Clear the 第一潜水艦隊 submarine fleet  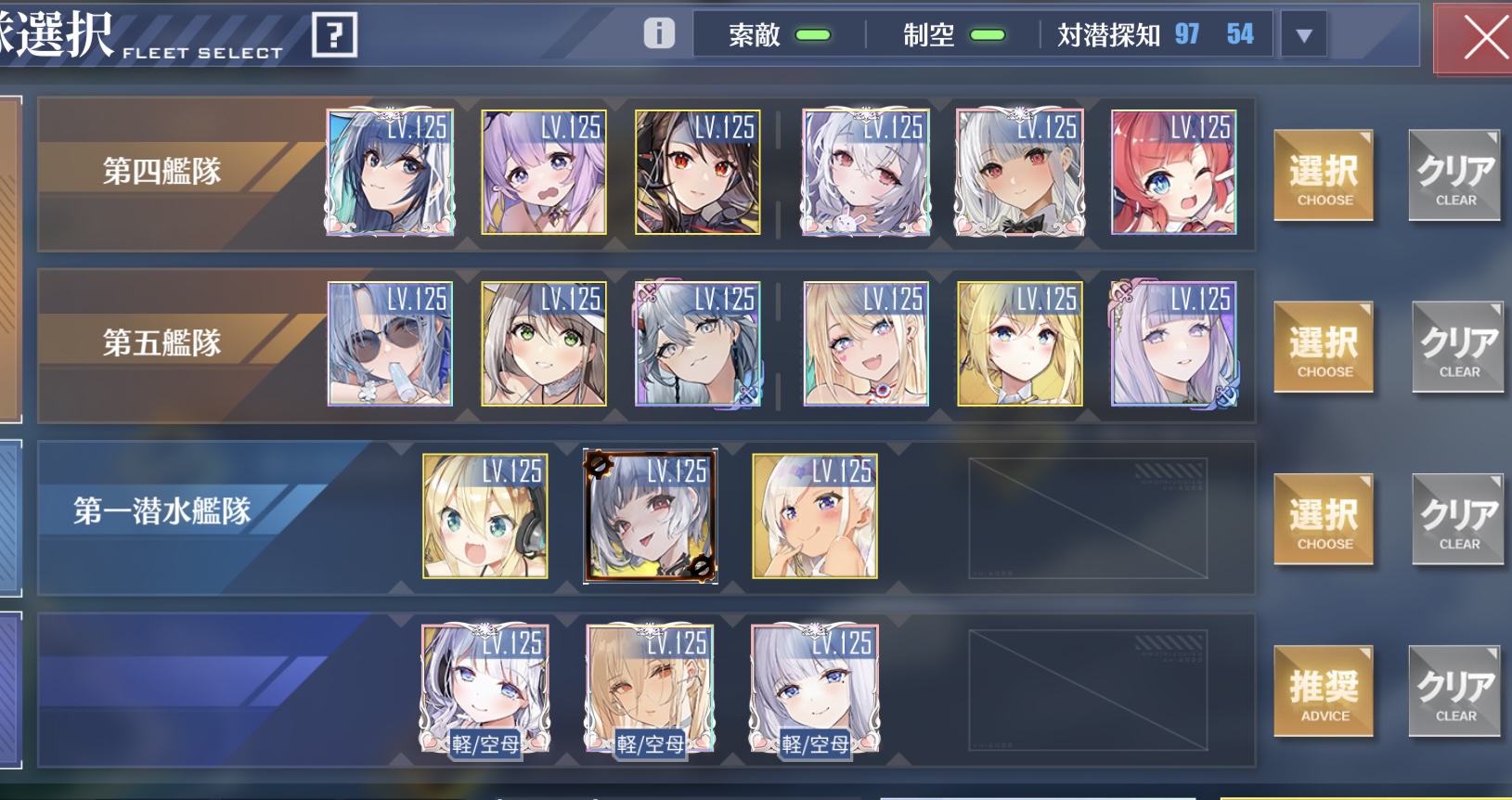(x=1458, y=520)
